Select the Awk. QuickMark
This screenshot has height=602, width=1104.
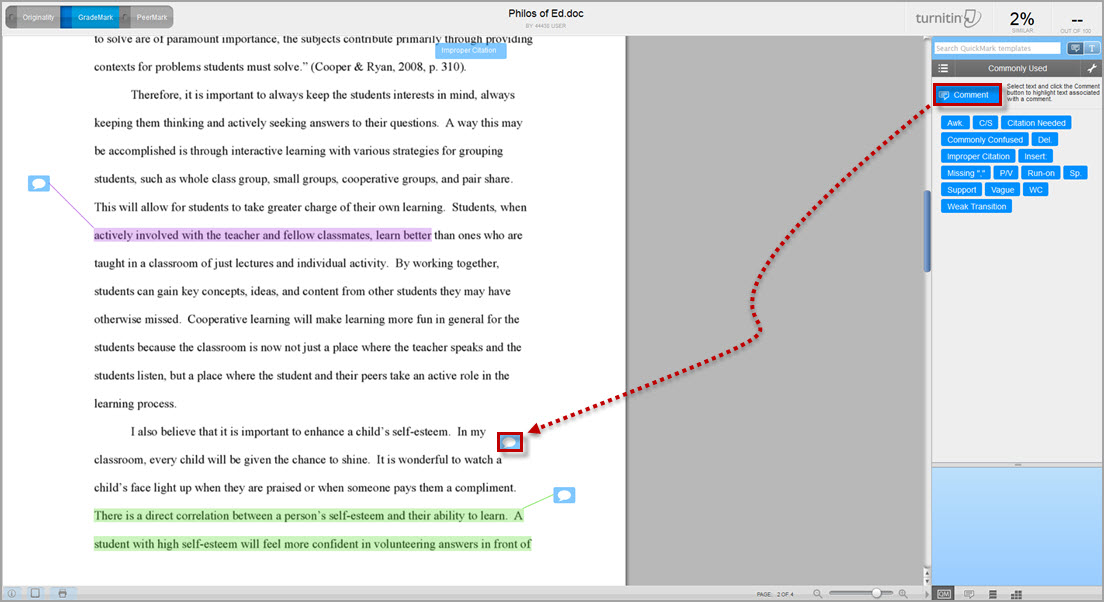955,123
